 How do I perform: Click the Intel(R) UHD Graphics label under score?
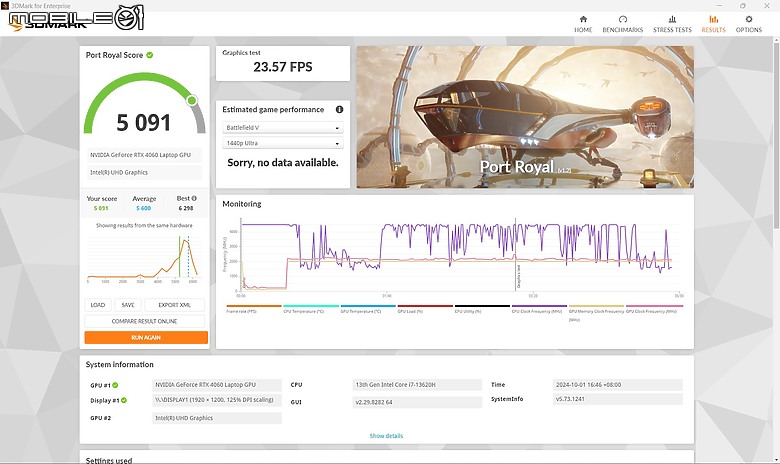144,172
